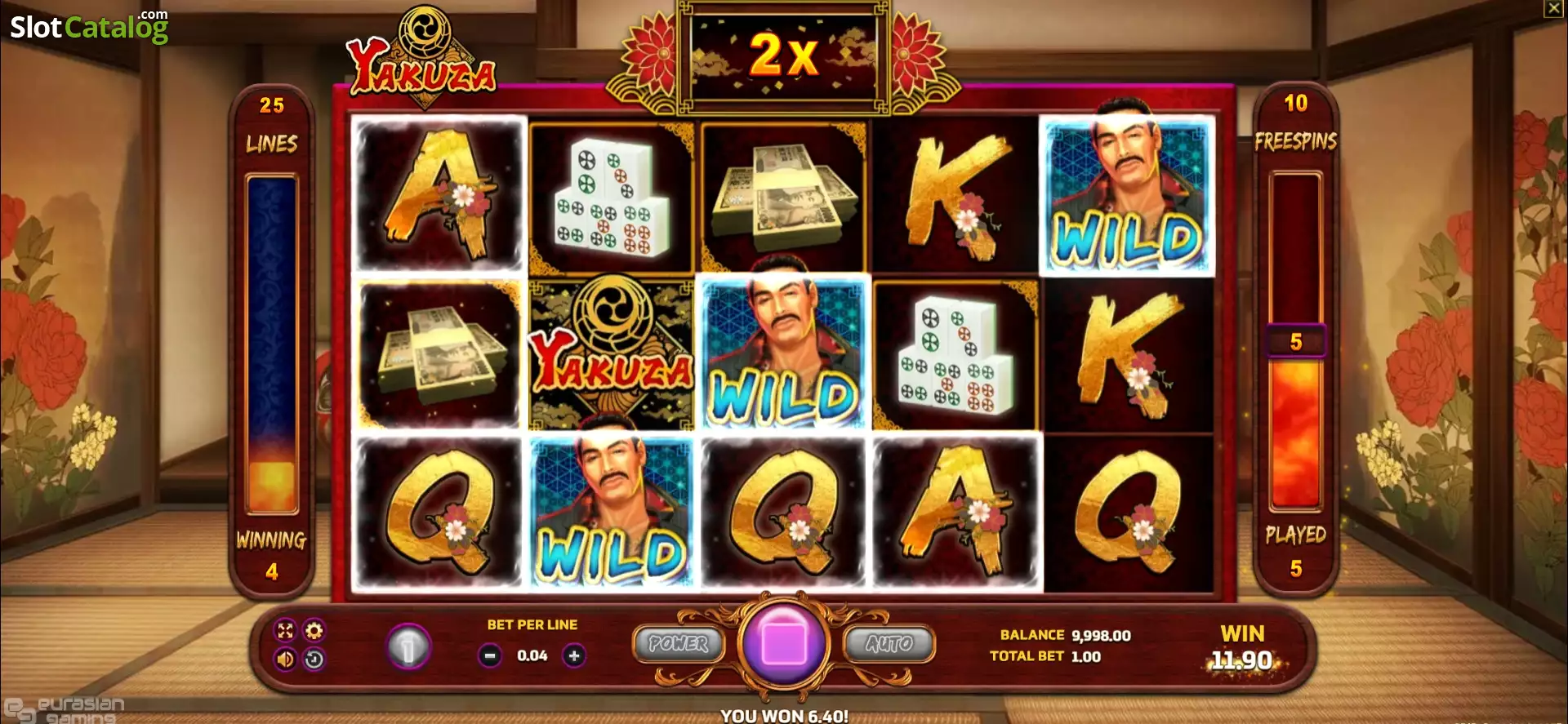Open the info paytable button
The image size is (1568, 724).
pyautogui.click(x=408, y=648)
